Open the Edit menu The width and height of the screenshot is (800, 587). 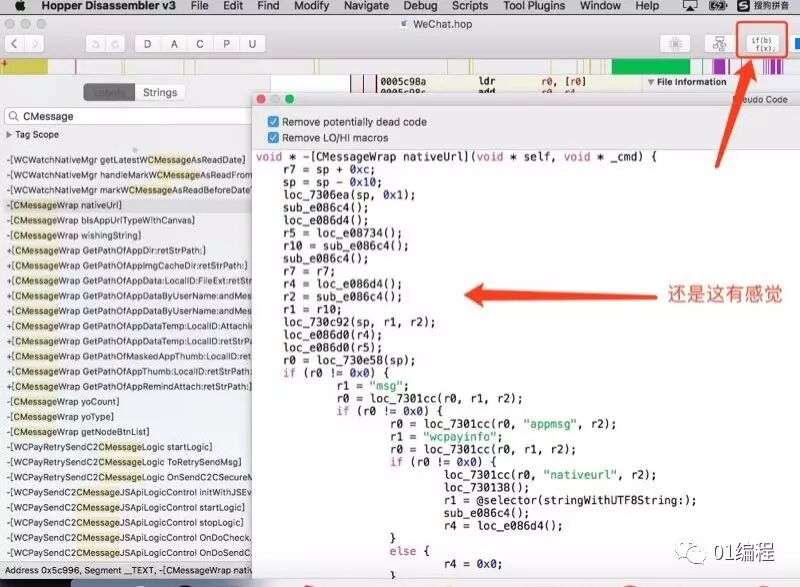[233, 6]
